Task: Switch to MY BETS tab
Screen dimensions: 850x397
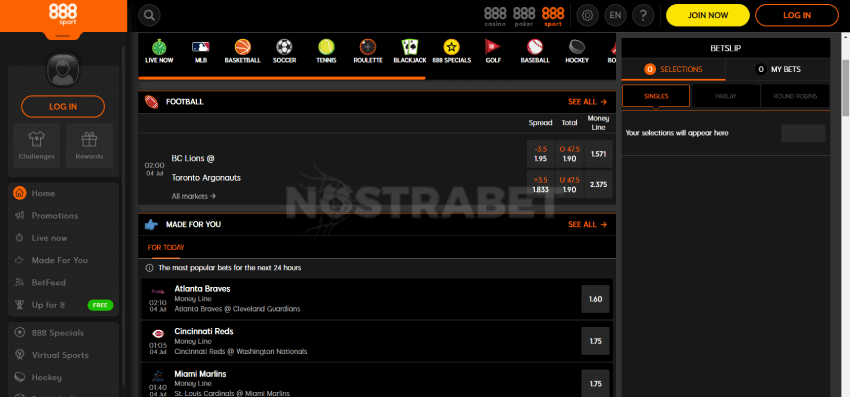Action: [778, 69]
